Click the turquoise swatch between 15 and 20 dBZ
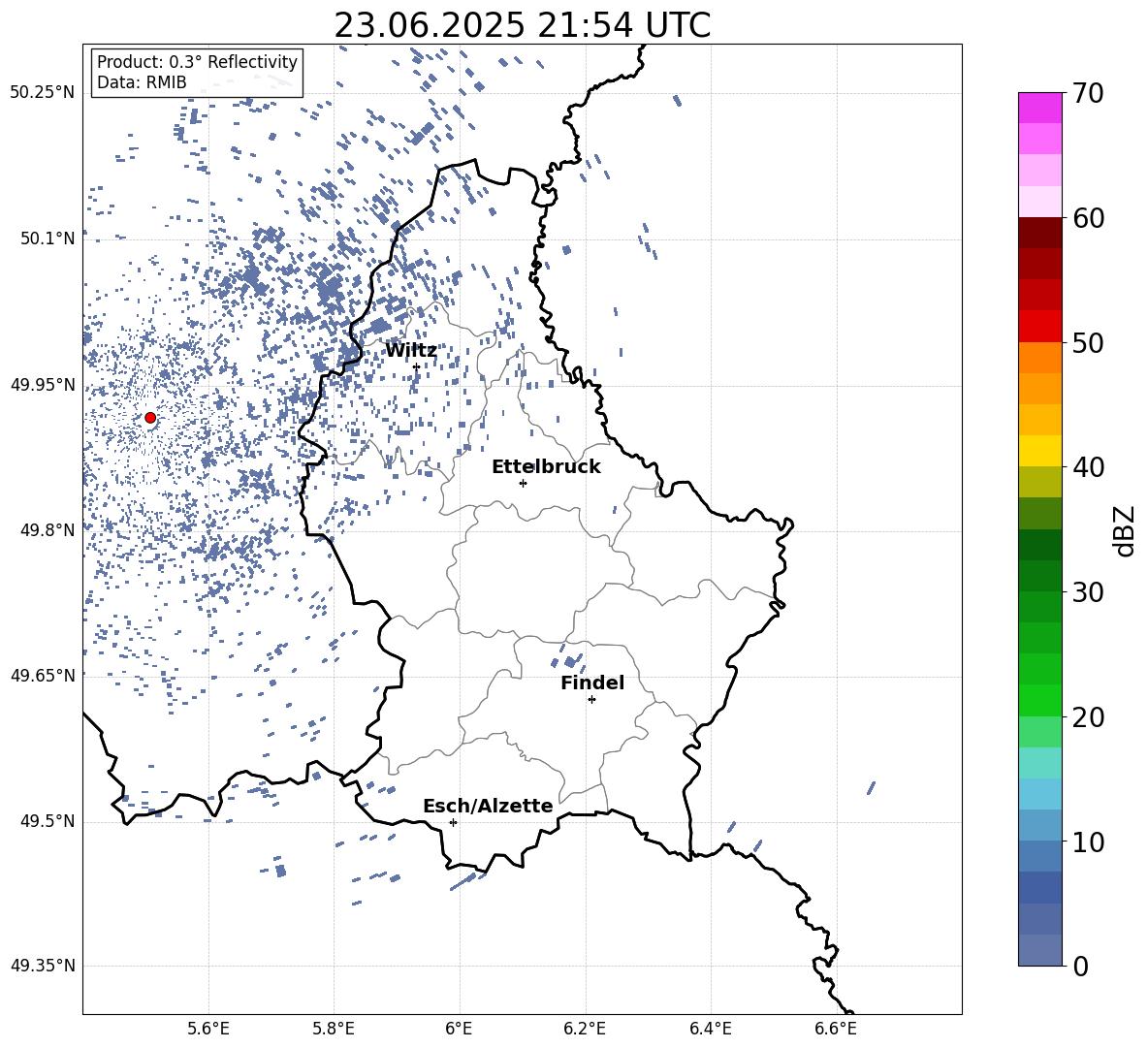1148x1048 pixels. (1039, 763)
